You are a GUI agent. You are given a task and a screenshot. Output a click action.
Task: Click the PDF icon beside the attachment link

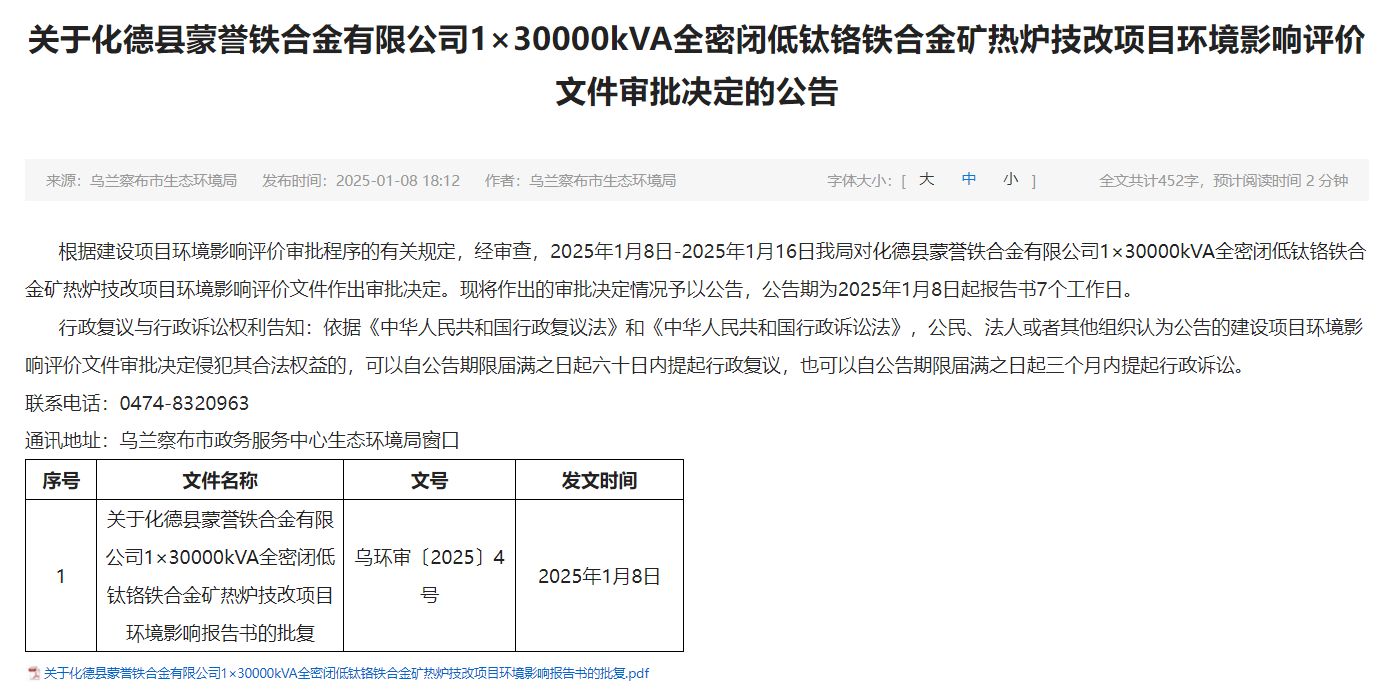point(33,674)
